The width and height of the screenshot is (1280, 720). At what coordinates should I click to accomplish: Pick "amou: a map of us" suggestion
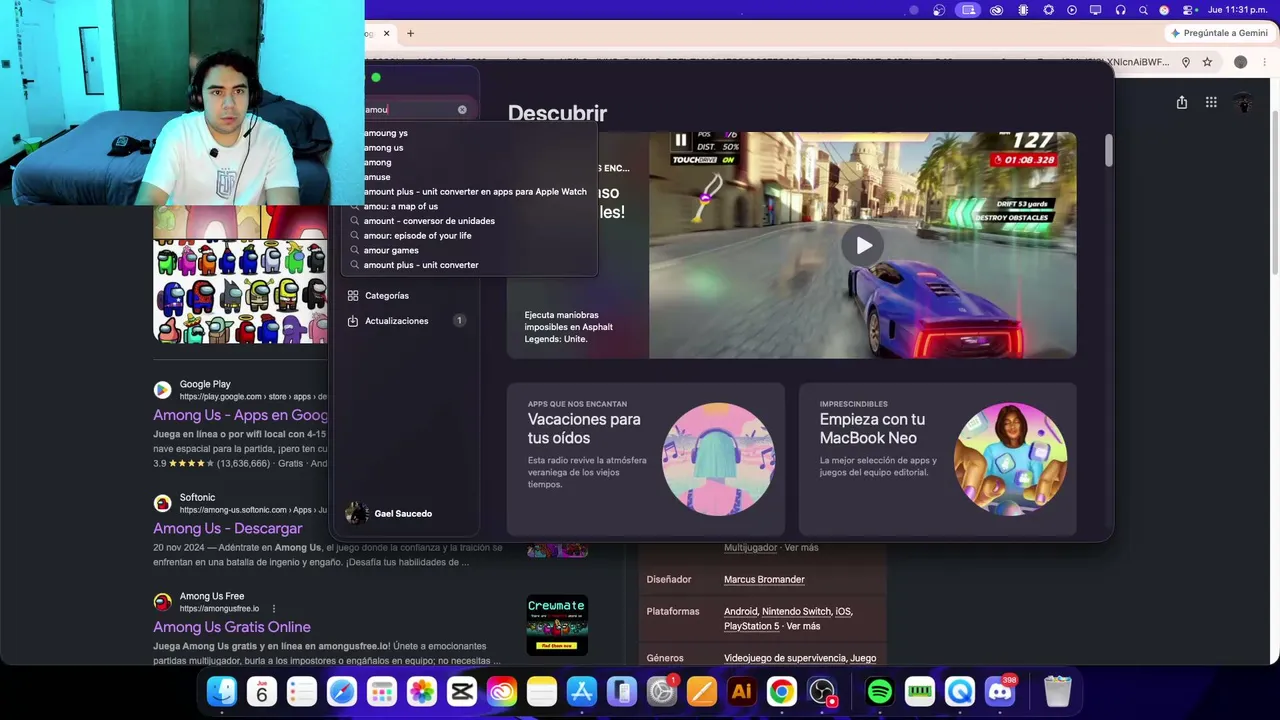tap(400, 206)
